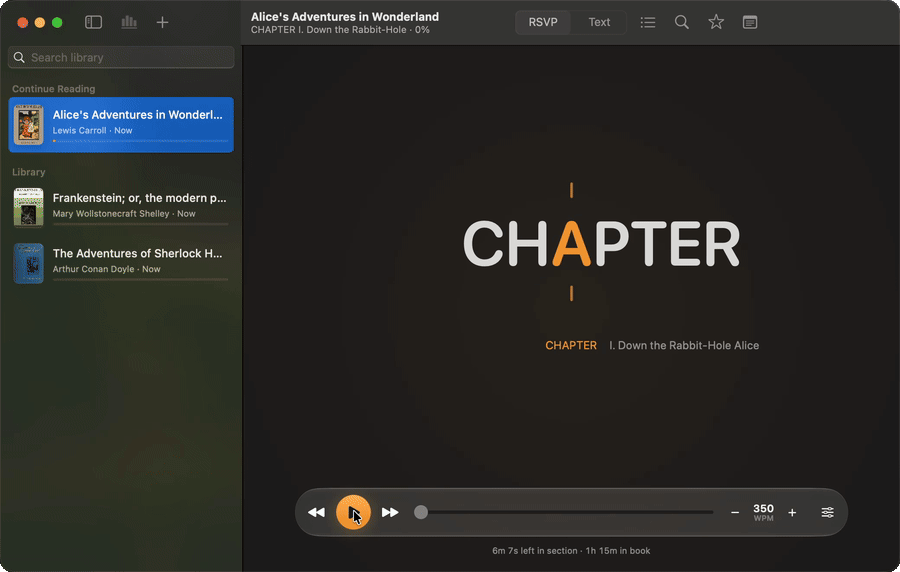Image resolution: width=900 pixels, height=572 pixels.
Task: Click the Sherlock Holmes cover thumbnail
Action: click(x=28, y=263)
